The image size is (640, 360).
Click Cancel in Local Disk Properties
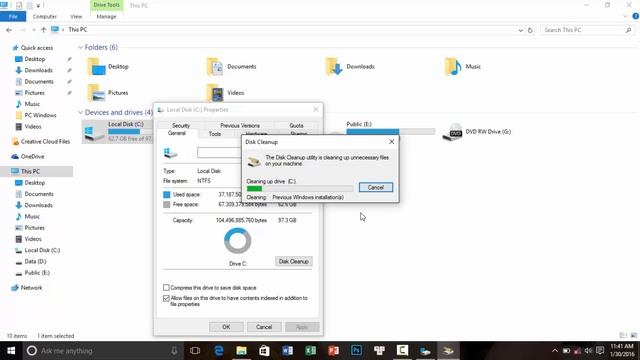pyautogui.click(x=264, y=327)
